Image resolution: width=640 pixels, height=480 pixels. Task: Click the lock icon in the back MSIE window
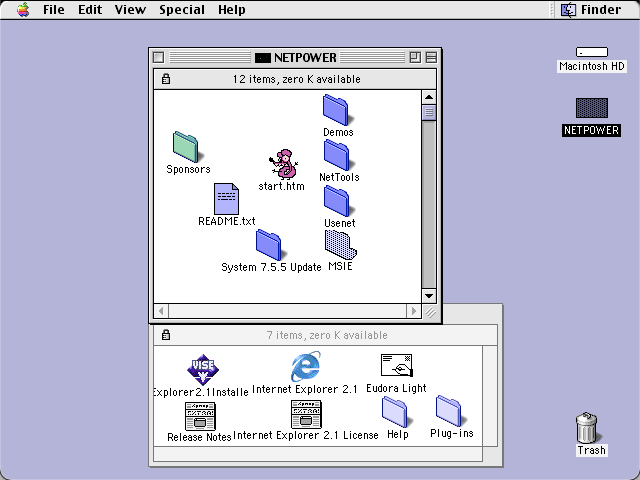(166, 335)
